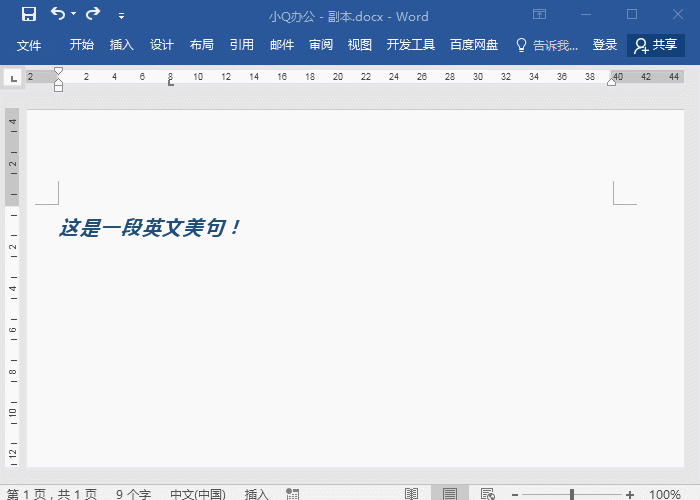Screen dimensions: 700x500
Task: Open the 开发工具 tab
Action: (x=411, y=45)
